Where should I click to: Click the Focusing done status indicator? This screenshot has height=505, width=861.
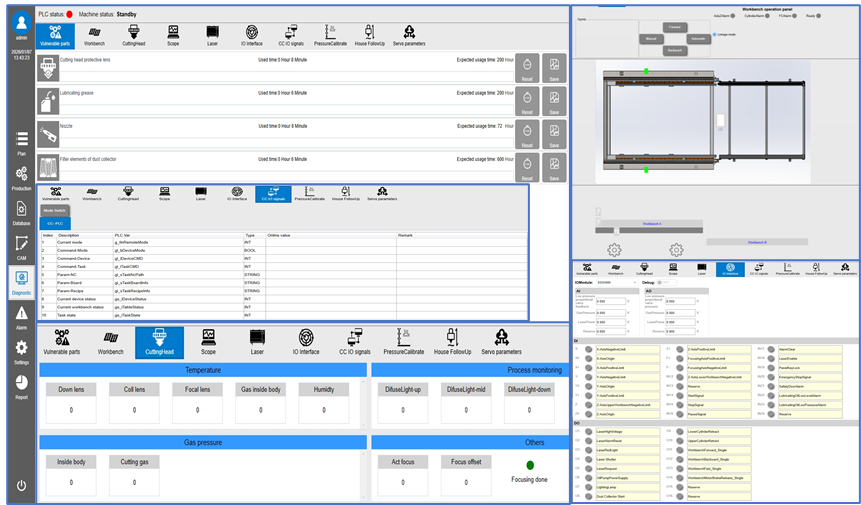tap(530, 465)
